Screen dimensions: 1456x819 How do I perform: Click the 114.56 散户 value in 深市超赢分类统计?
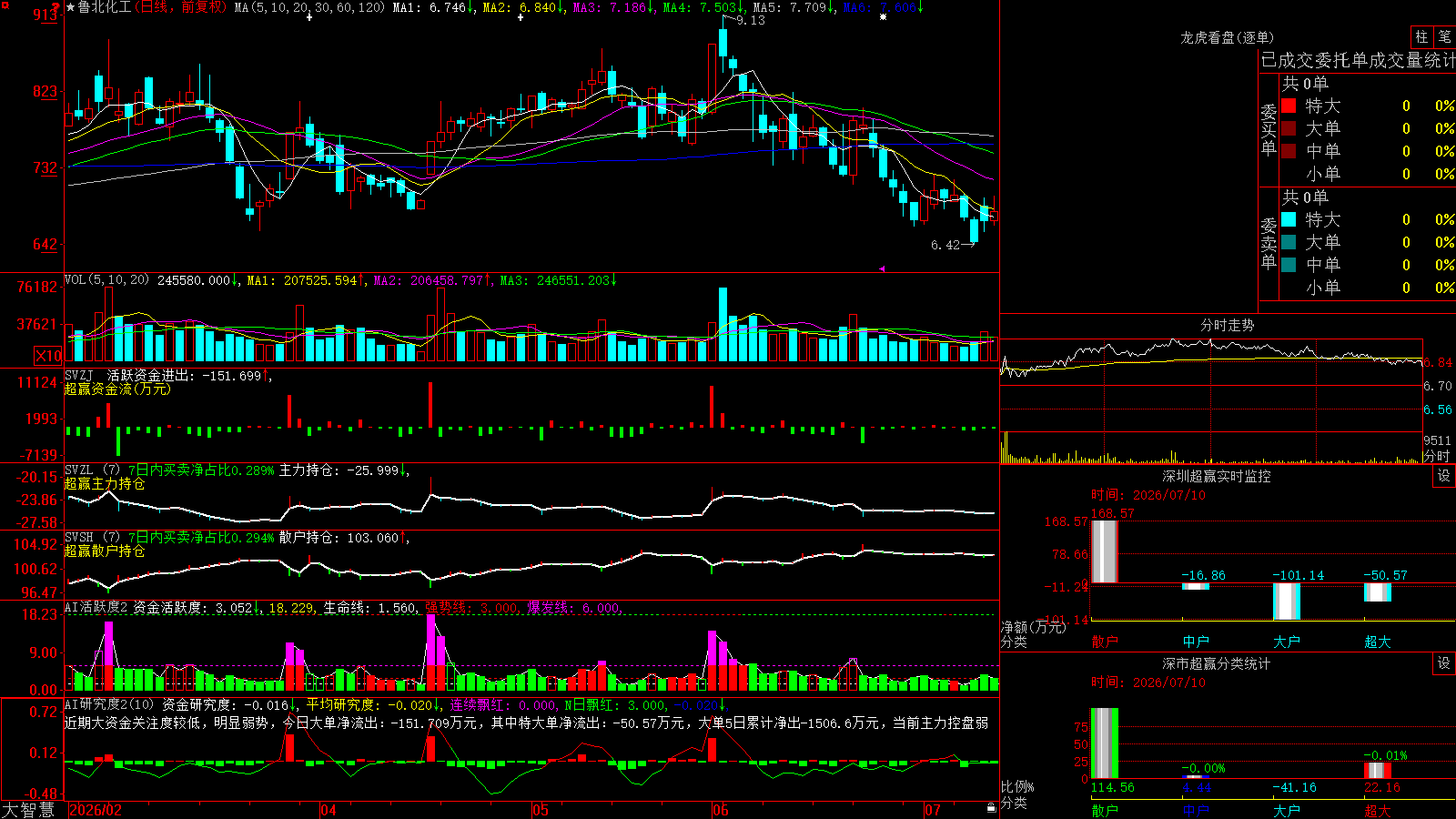(1112, 787)
